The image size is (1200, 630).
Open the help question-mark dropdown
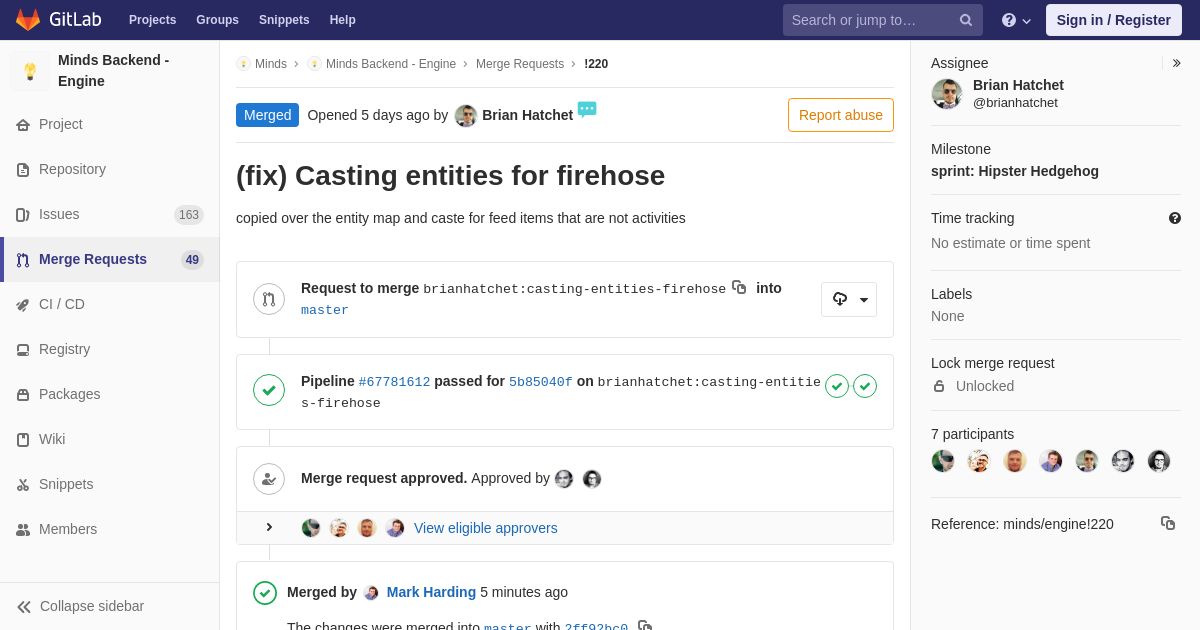(x=1016, y=20)
